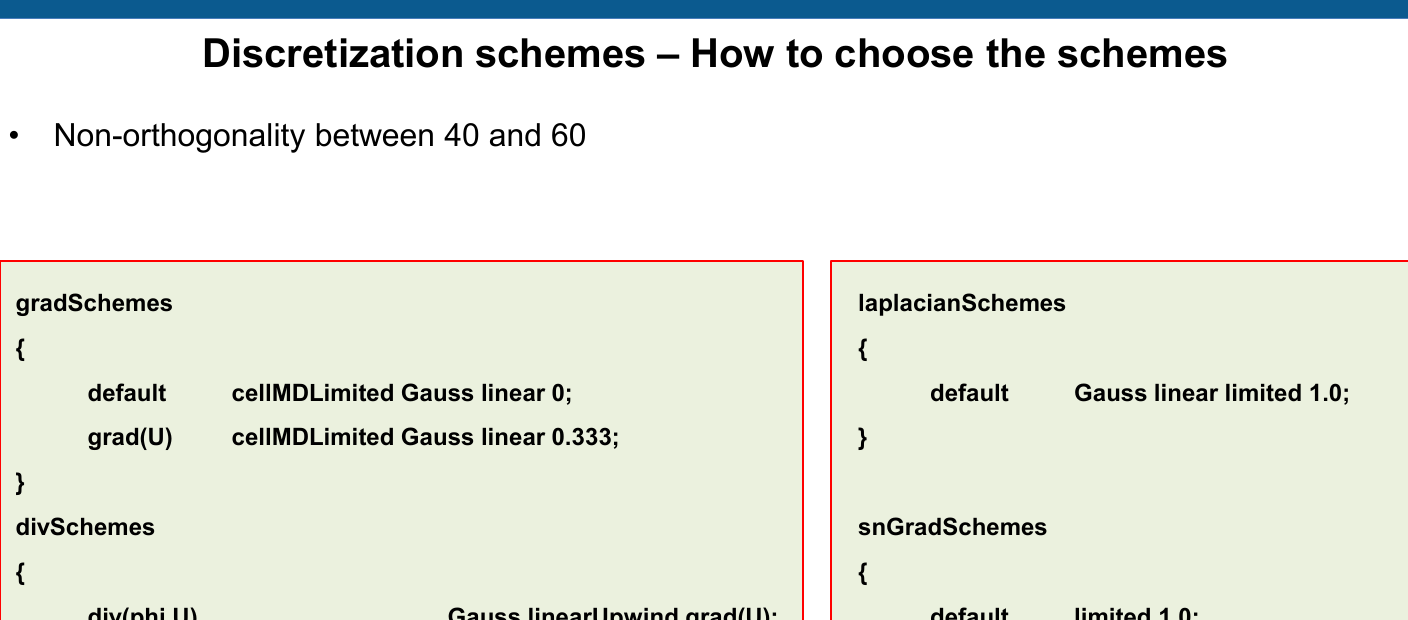The image size is (1408, 620).
Task: Click the opening brace under snGradSchemes
Action: 863,573
